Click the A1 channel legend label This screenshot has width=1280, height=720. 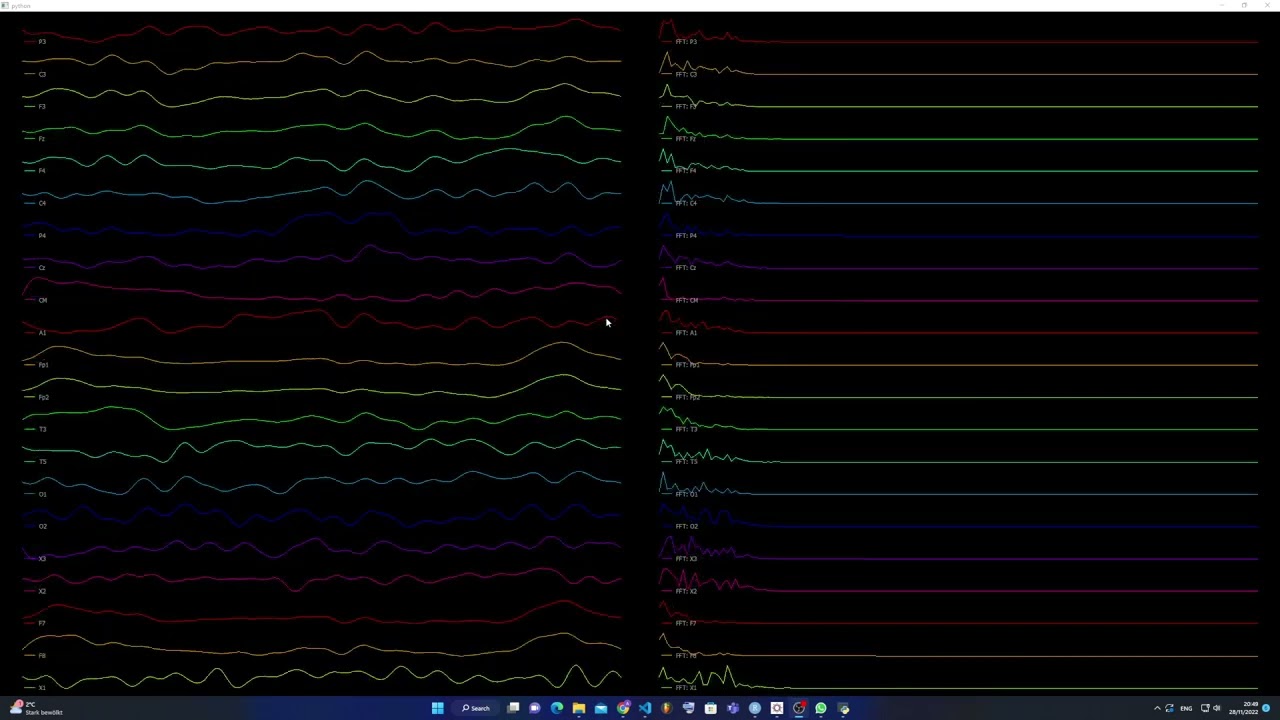[x=42, y=332]
